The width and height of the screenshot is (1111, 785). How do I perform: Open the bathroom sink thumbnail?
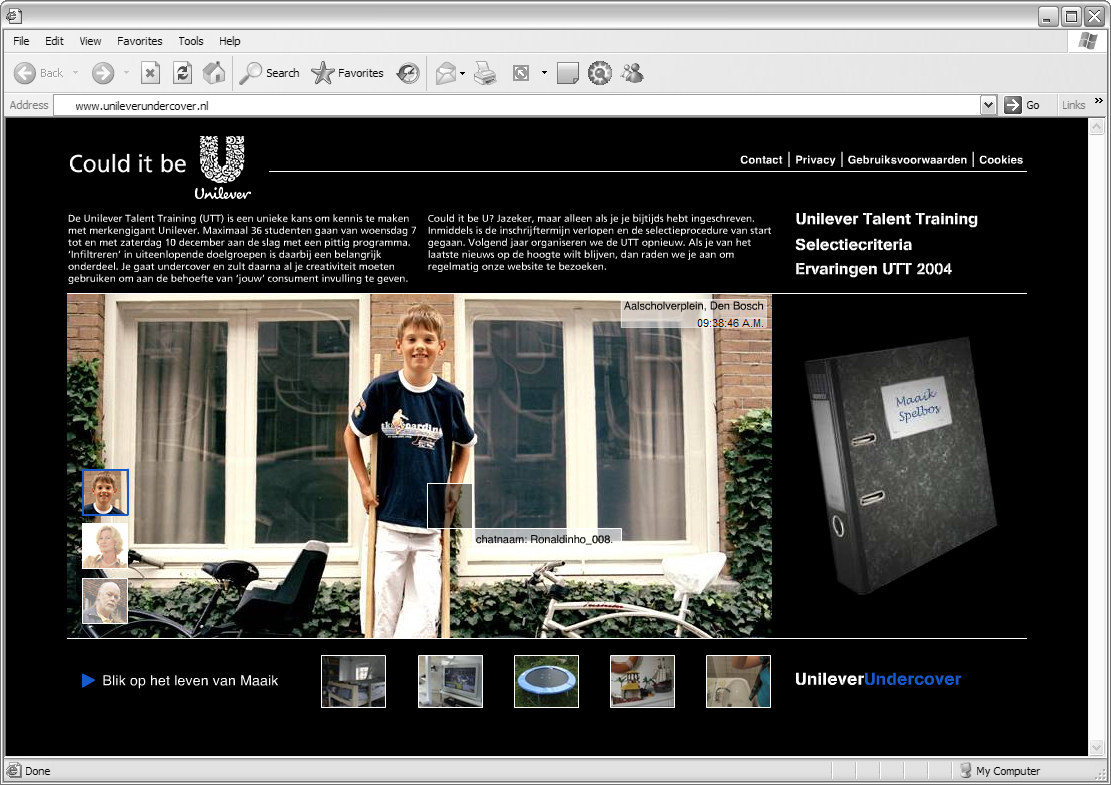(x=738, y=682)
